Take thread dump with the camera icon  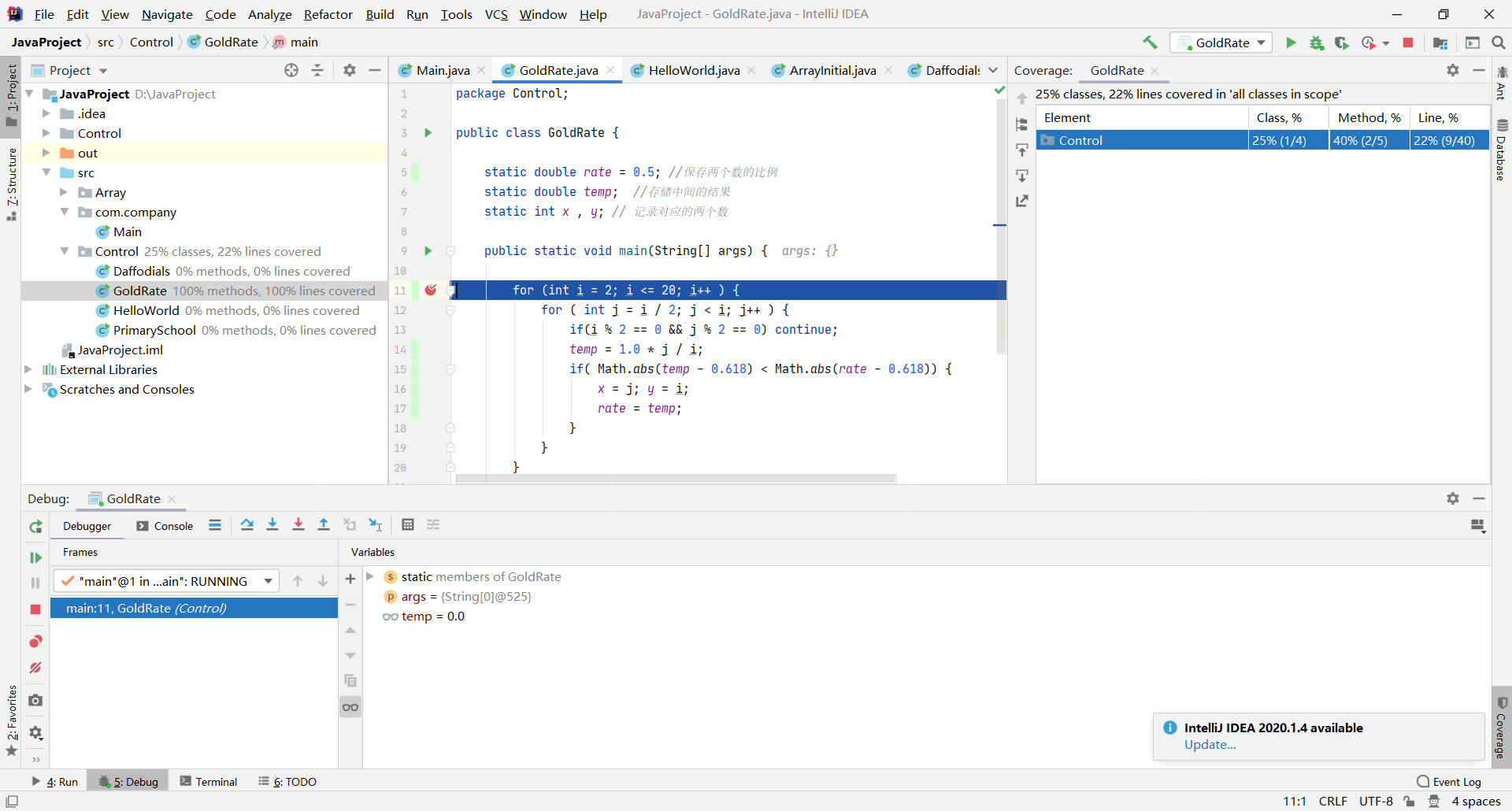35,700
